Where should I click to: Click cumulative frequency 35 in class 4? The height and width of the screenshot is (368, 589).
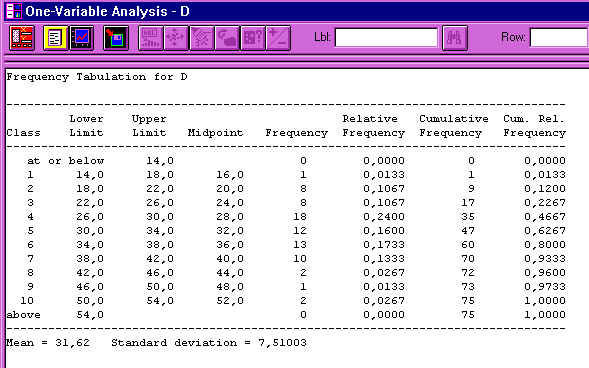[x=468, y=217]
